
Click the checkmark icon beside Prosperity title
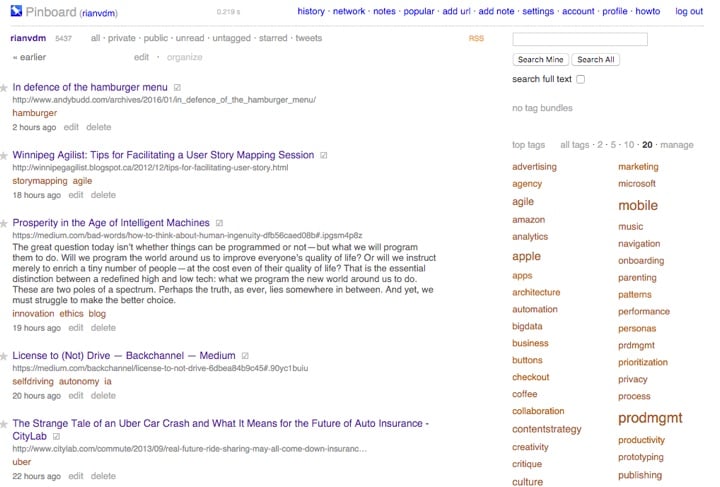[x=219, y=223]
